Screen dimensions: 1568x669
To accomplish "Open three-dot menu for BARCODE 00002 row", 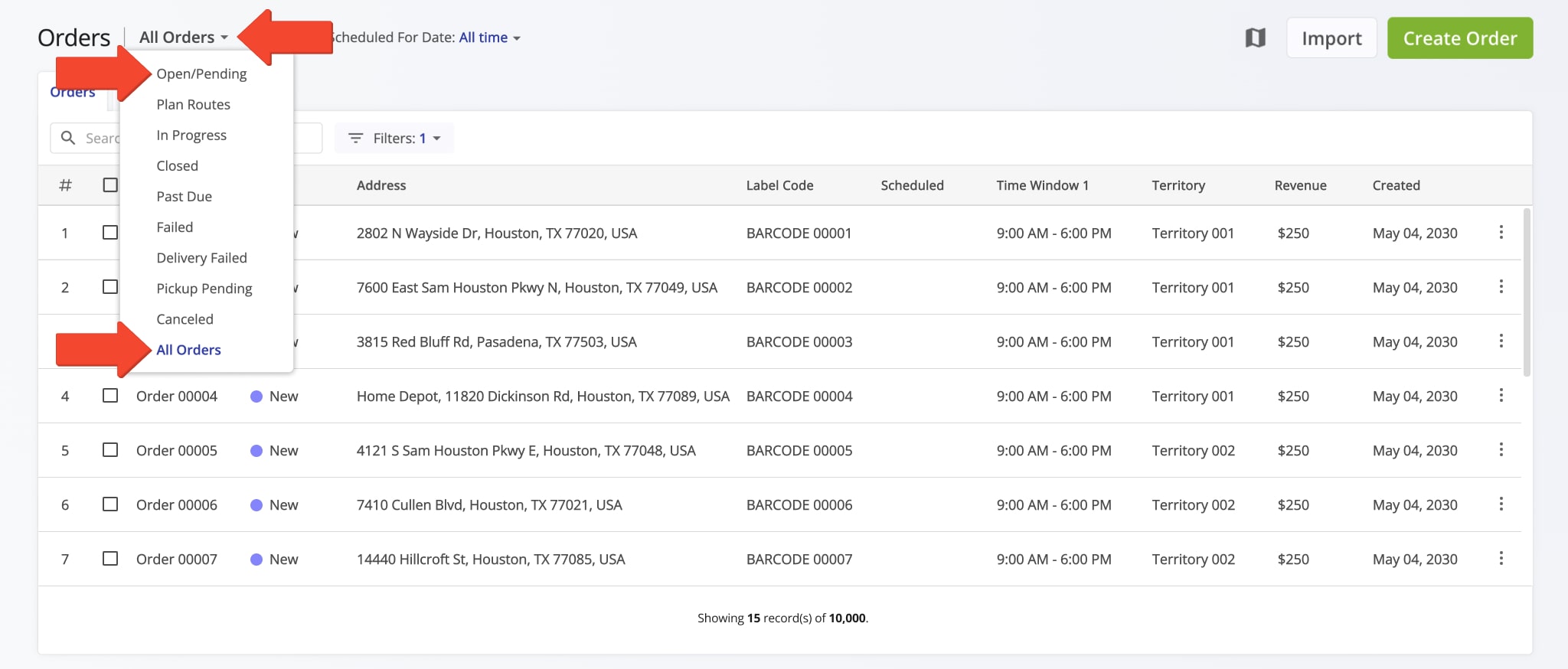I will [1501, 286].
